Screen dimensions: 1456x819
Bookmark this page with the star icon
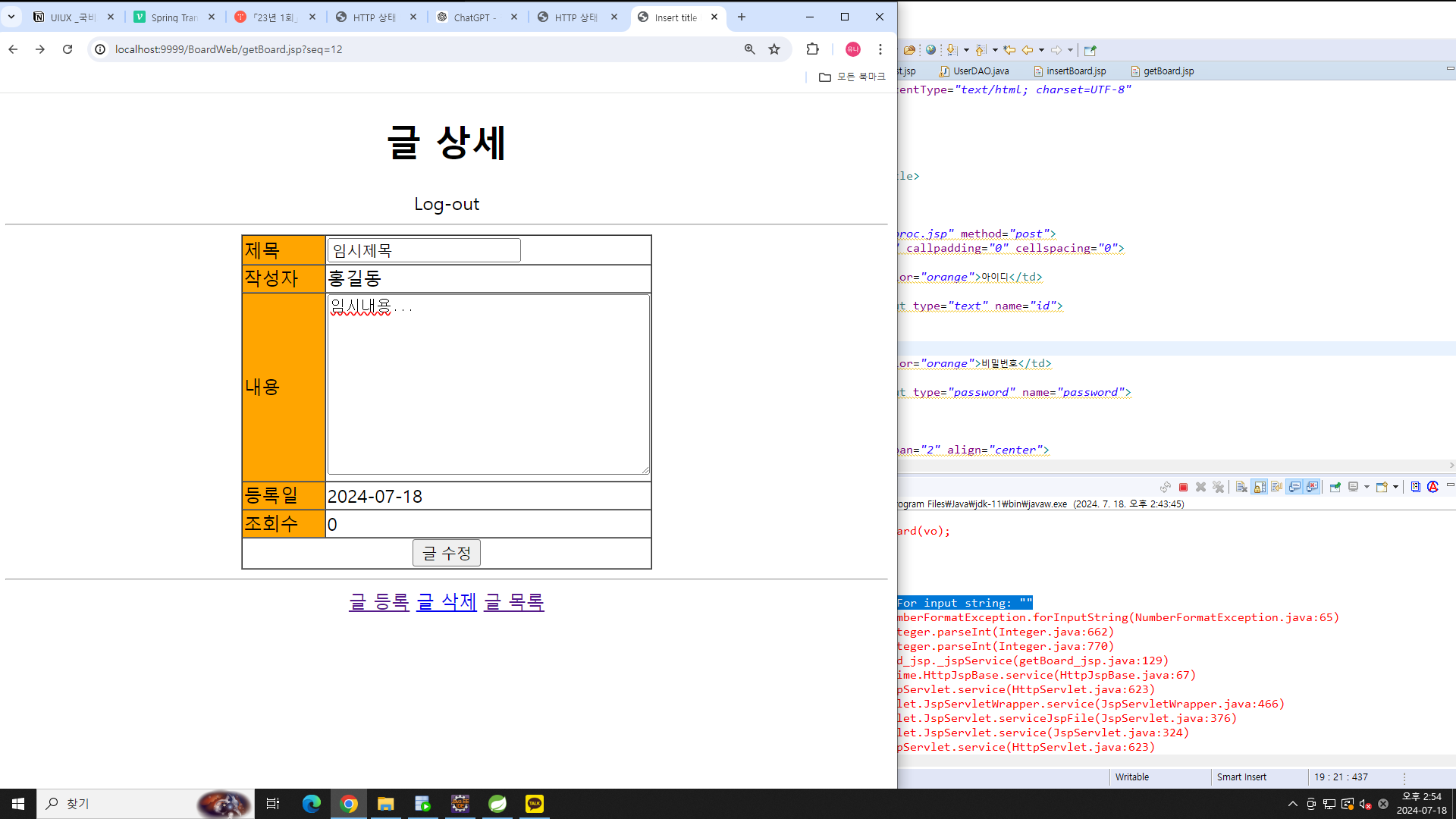pos(773,49)
